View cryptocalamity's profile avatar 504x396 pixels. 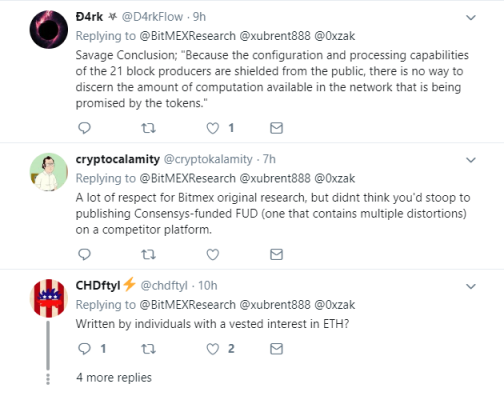49,172
